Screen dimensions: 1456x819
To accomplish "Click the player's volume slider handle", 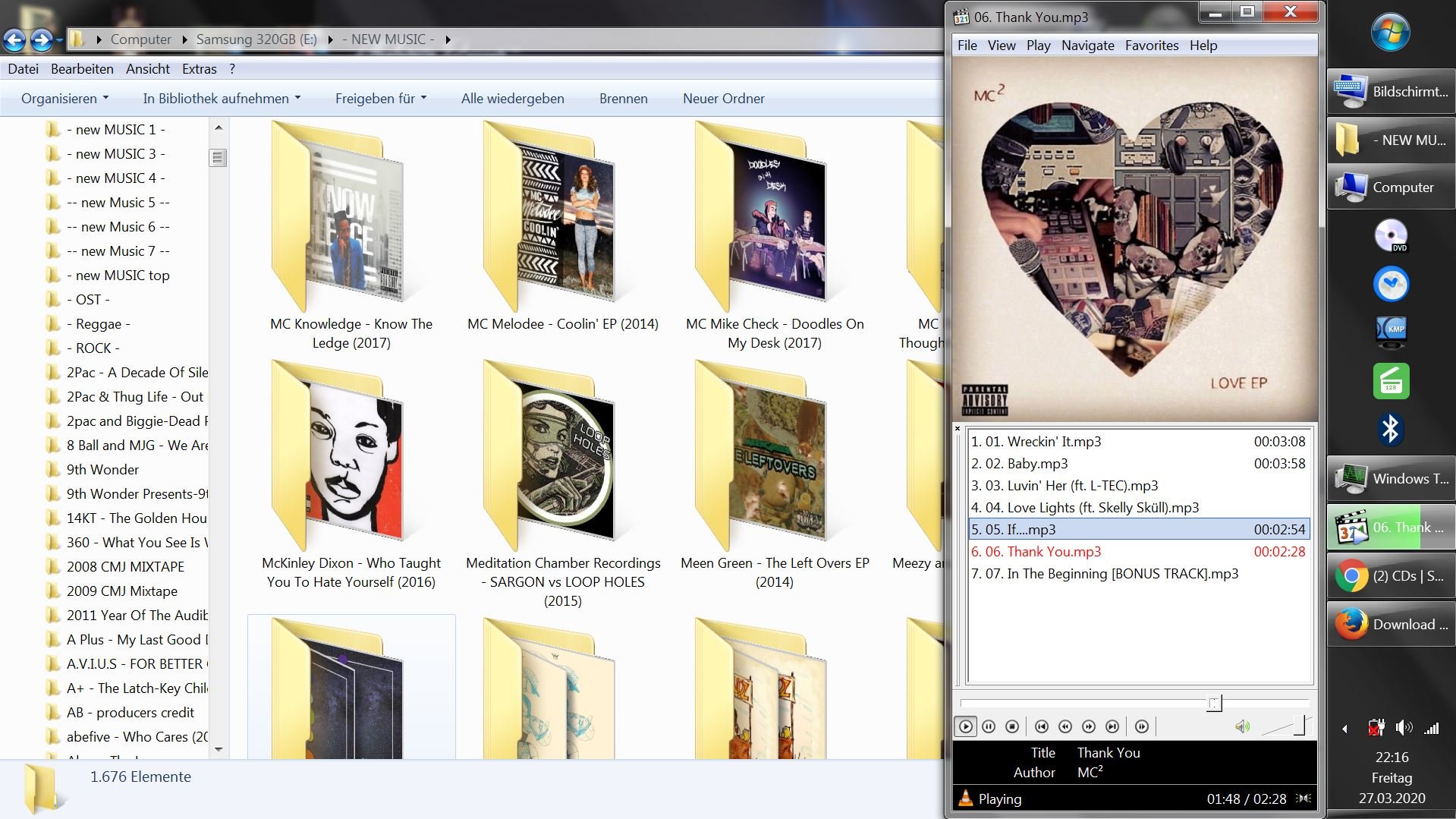I will click(x=1299, y=726).
